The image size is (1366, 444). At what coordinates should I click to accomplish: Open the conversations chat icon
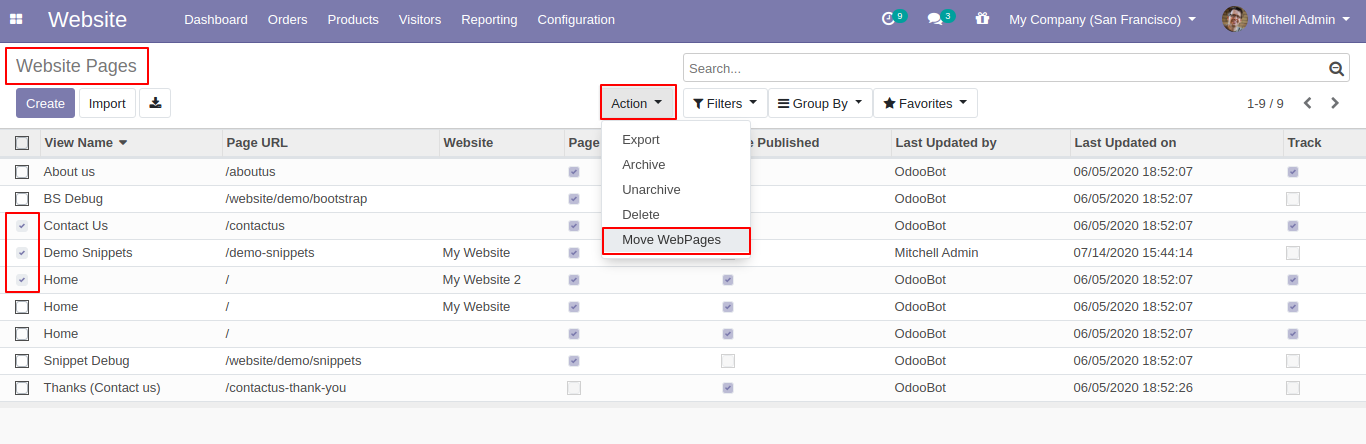click(x=935, y=19)
